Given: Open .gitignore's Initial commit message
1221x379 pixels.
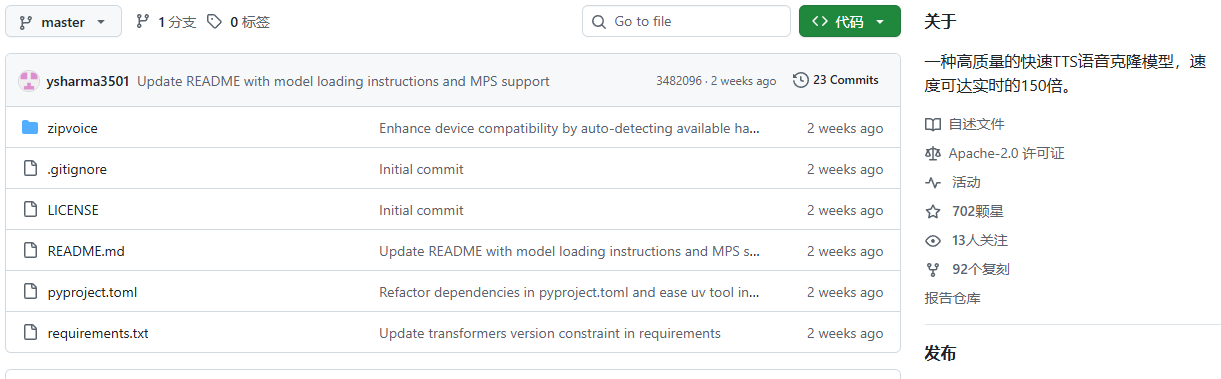Looking at the screenshot, I should click(421, 169).
